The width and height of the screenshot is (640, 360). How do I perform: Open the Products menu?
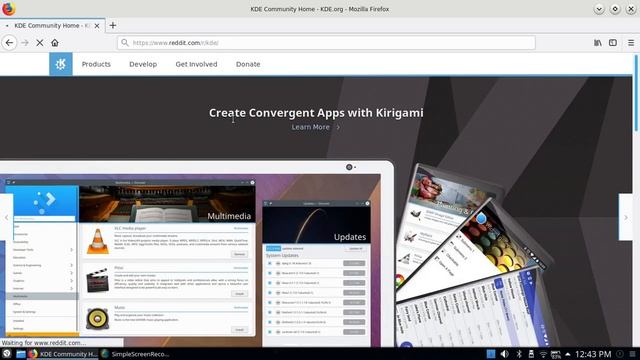coord(96,64)
